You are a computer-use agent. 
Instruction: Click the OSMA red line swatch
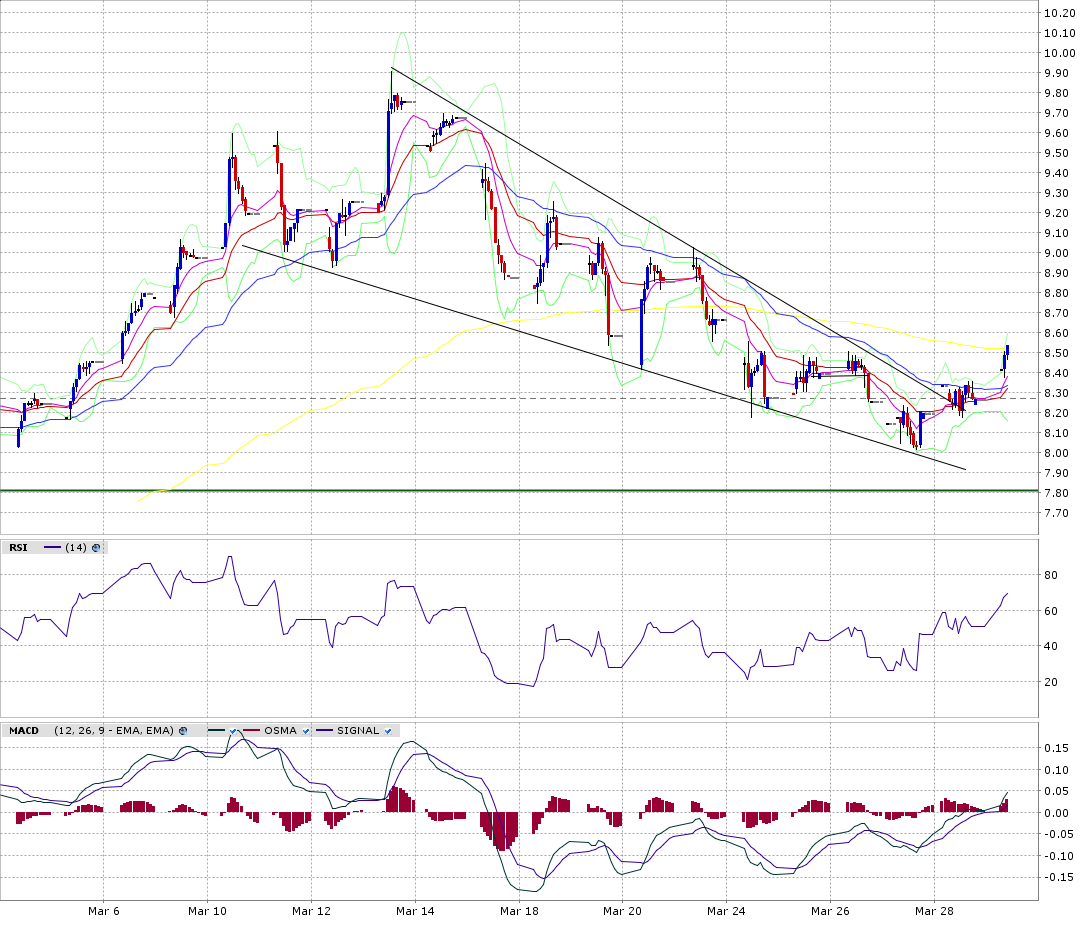[249, 731]
